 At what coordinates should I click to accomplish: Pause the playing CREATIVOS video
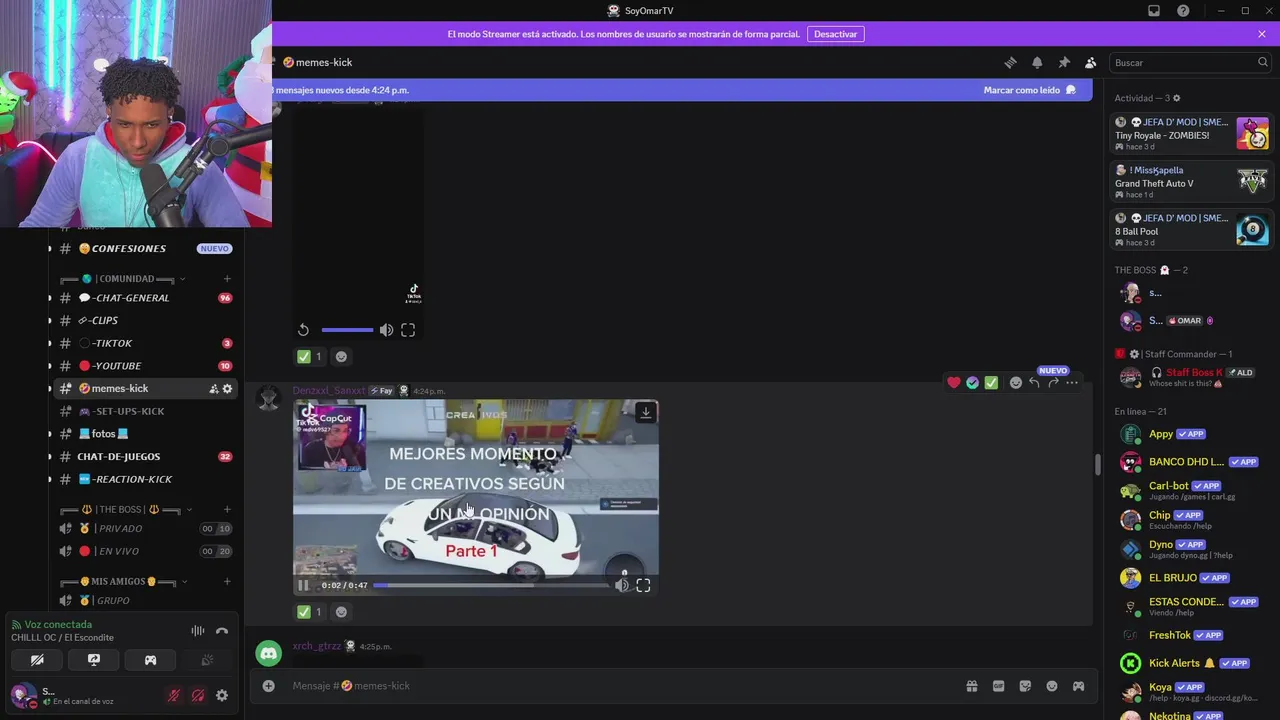304,585
